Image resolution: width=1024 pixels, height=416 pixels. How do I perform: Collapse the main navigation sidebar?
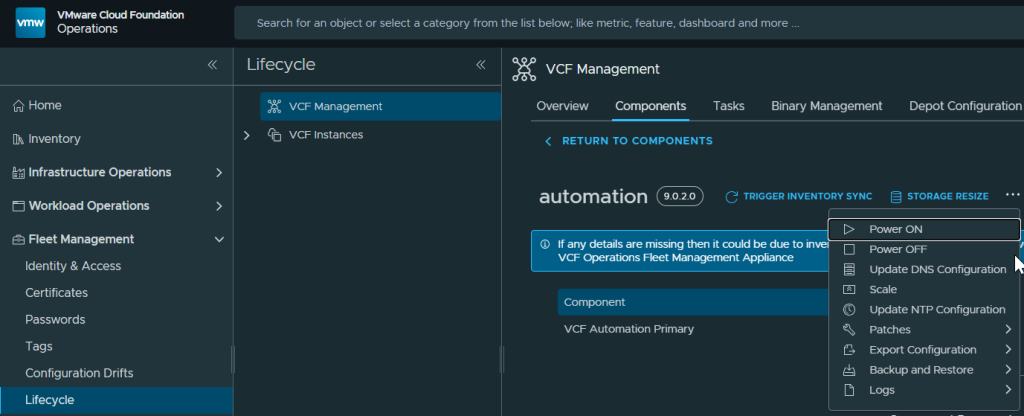pyautogui.click(x=212, y=65)
